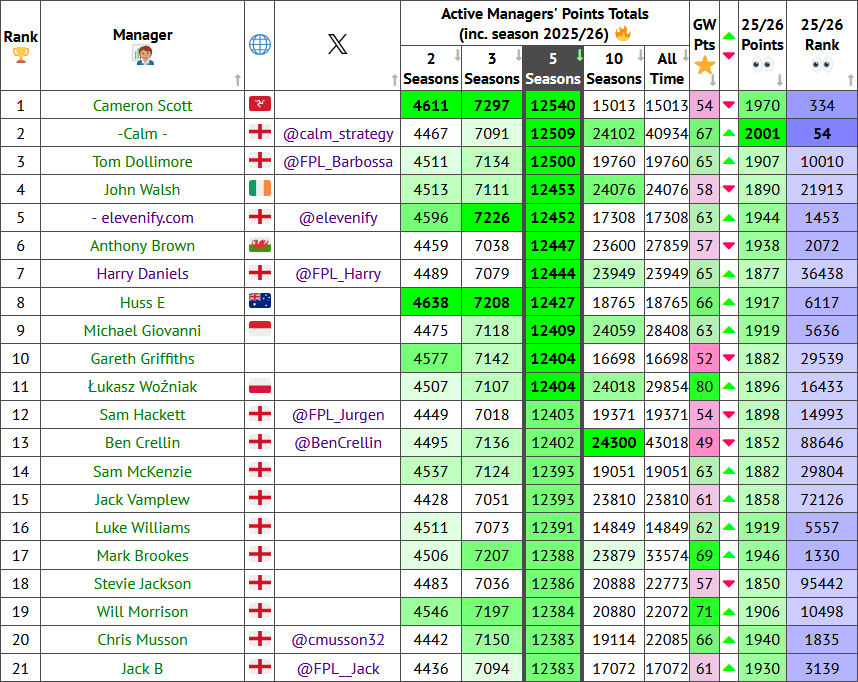This screenshot has width=858, height=682.
Task: Click the Ireland flag in John Walsh's row
Action: (x=260, y=188)
